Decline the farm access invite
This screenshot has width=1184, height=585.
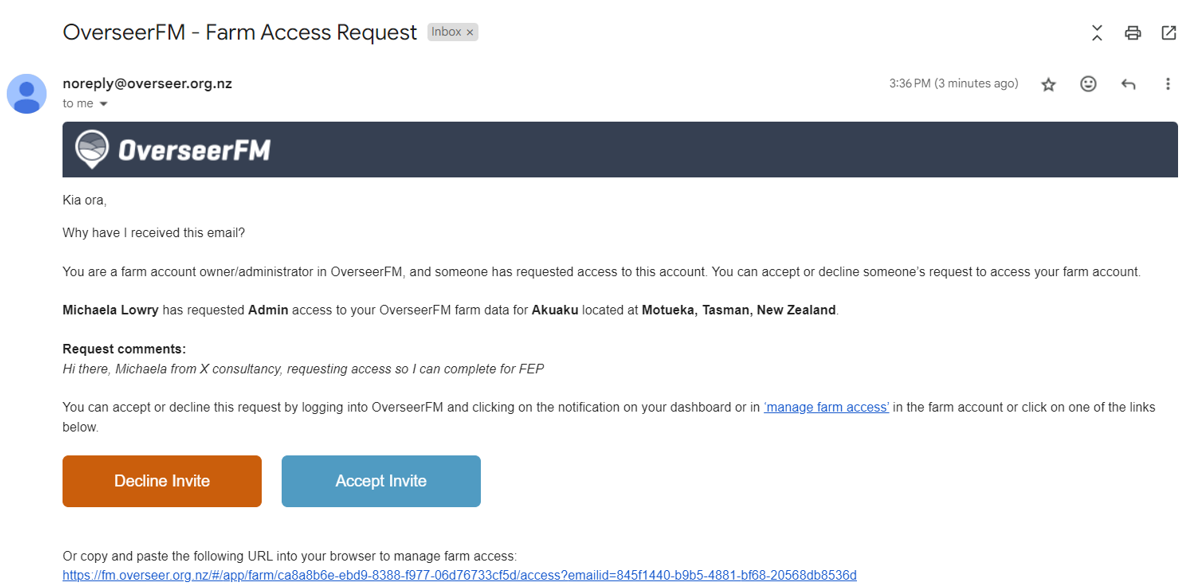point(162,481)
